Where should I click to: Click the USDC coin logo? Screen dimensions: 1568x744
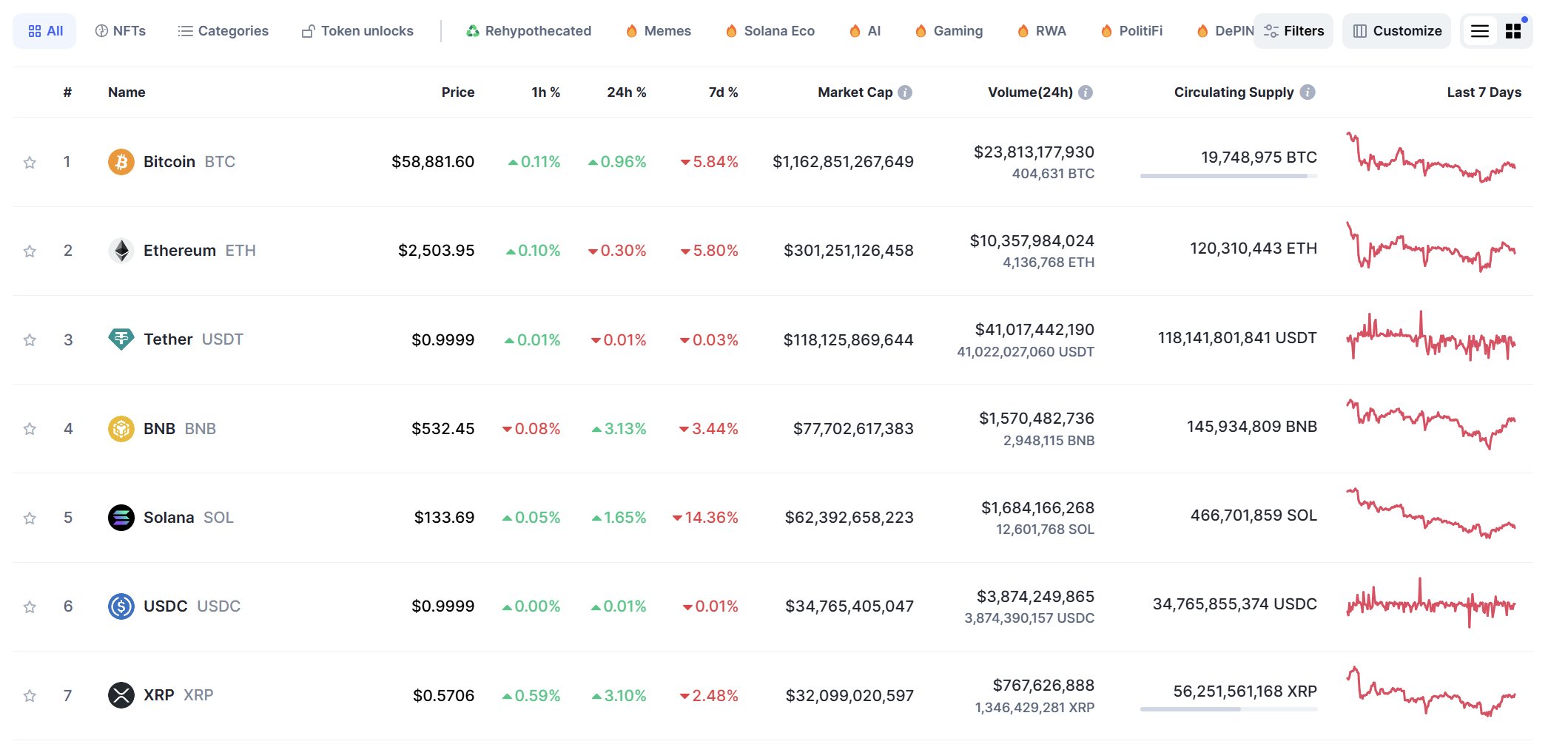click(x=121, y=606)
